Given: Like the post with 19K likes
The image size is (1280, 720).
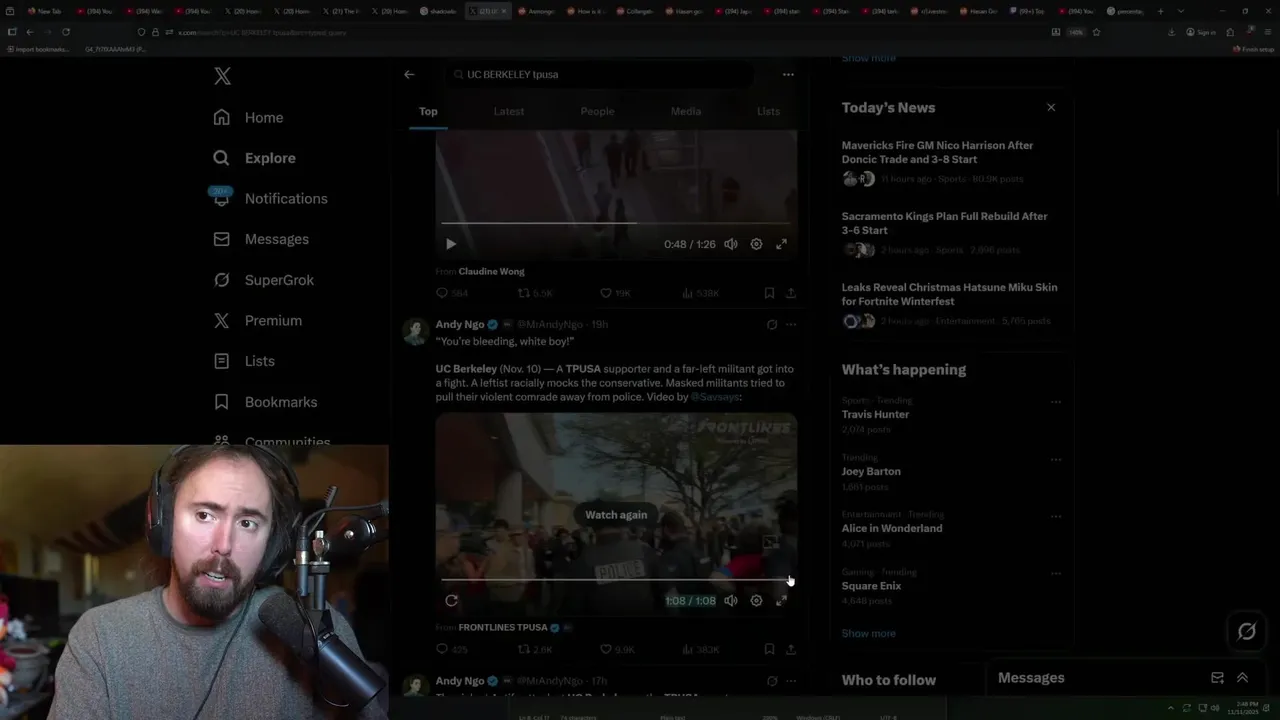Looking at the screenshot, I should (615, 293).
